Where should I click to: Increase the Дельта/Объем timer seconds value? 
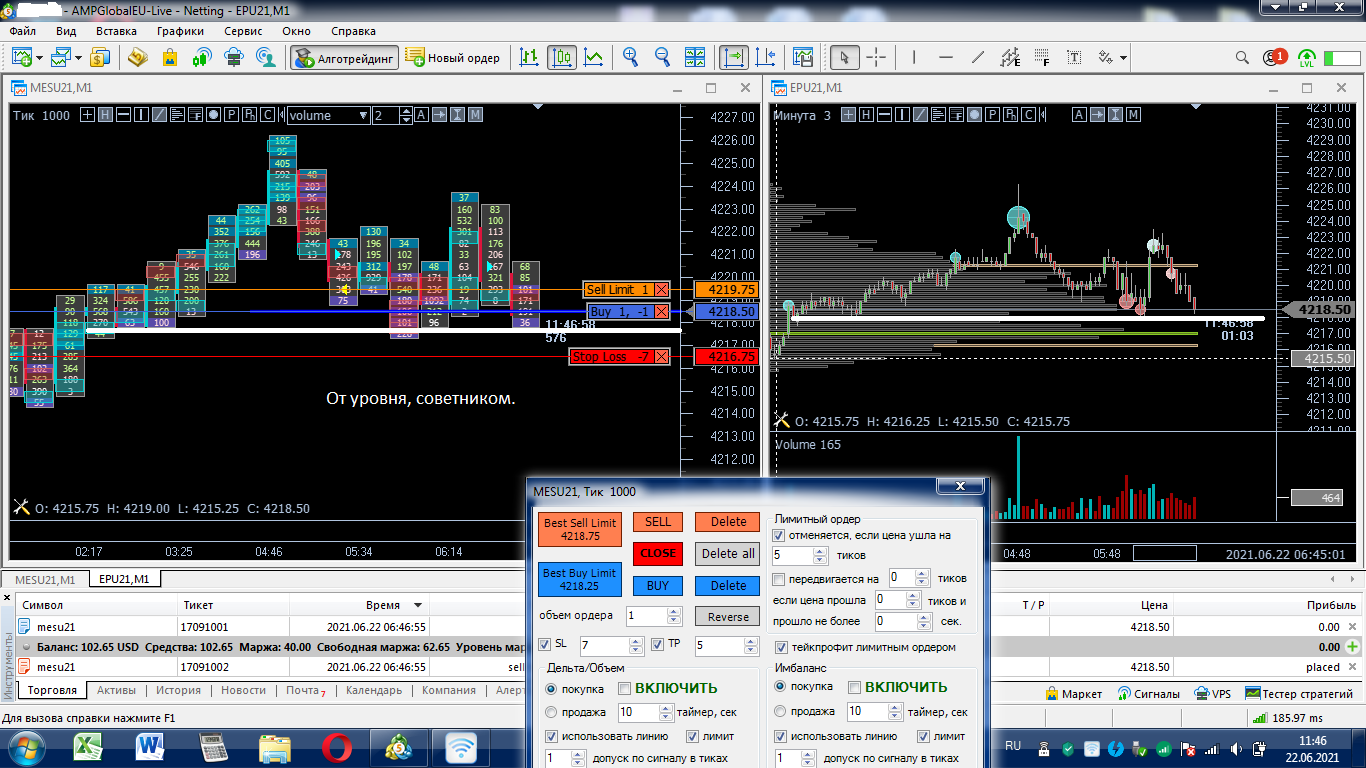pyautogui.click(x=667, y=708)
